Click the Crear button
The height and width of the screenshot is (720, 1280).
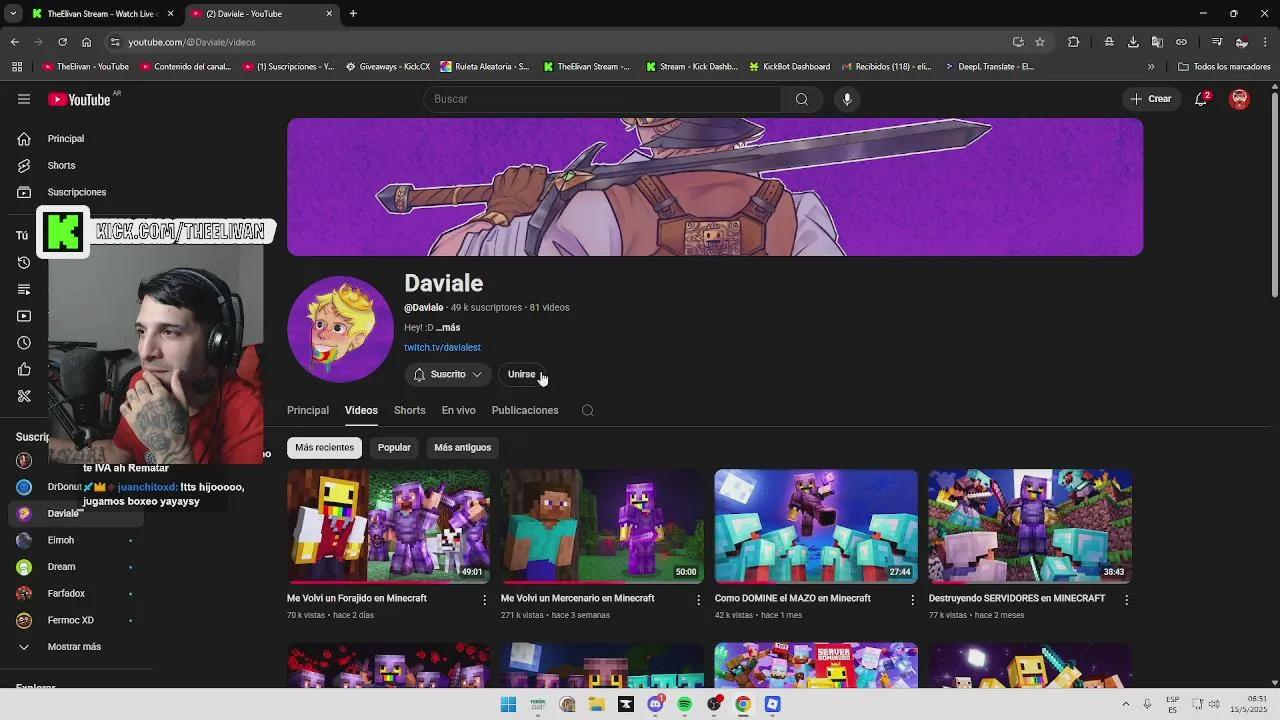click(x=1151, y=99)
